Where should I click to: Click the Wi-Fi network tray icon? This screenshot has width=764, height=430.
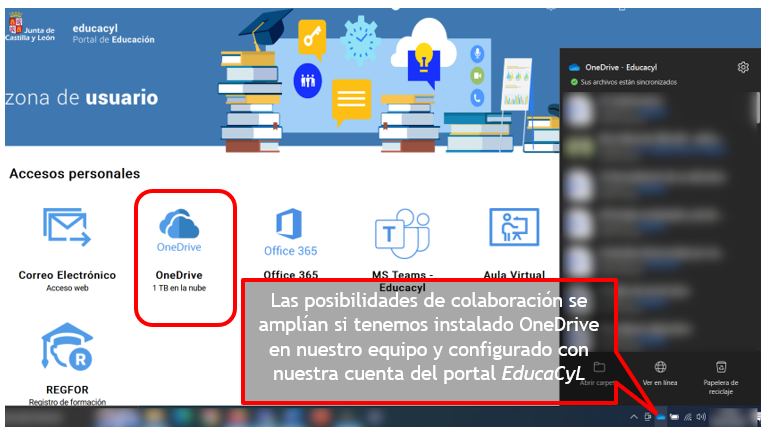point(688,417)
